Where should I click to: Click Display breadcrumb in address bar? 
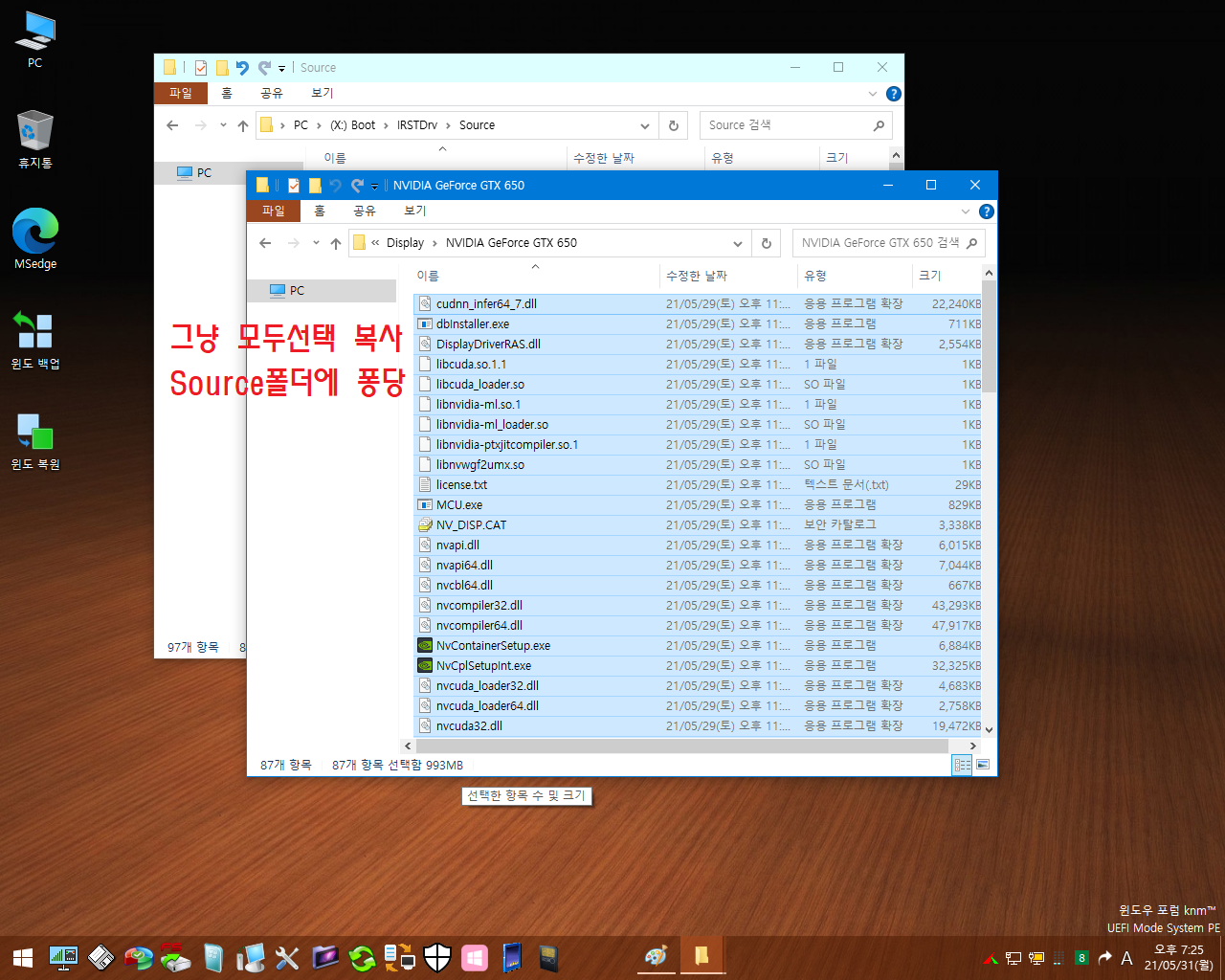point(405,243)
